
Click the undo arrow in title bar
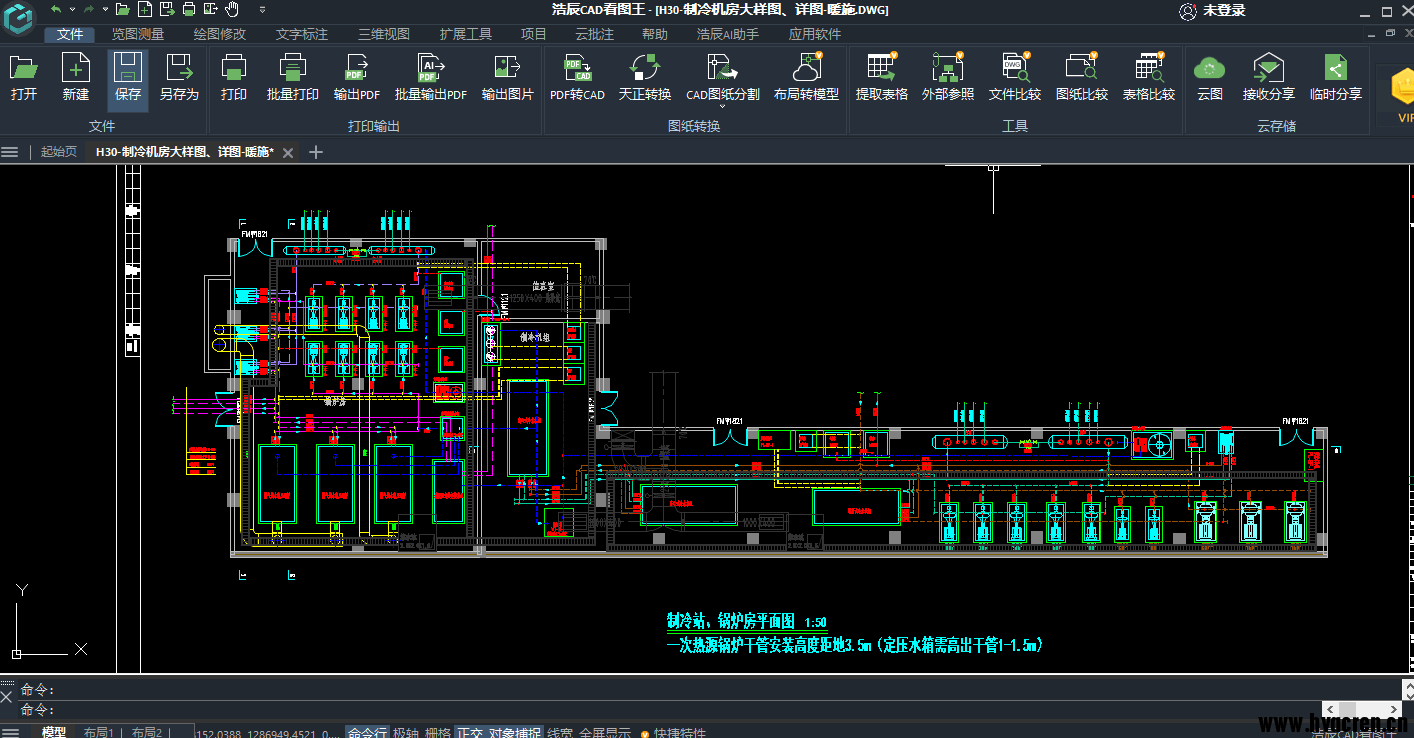coord(56,10)
